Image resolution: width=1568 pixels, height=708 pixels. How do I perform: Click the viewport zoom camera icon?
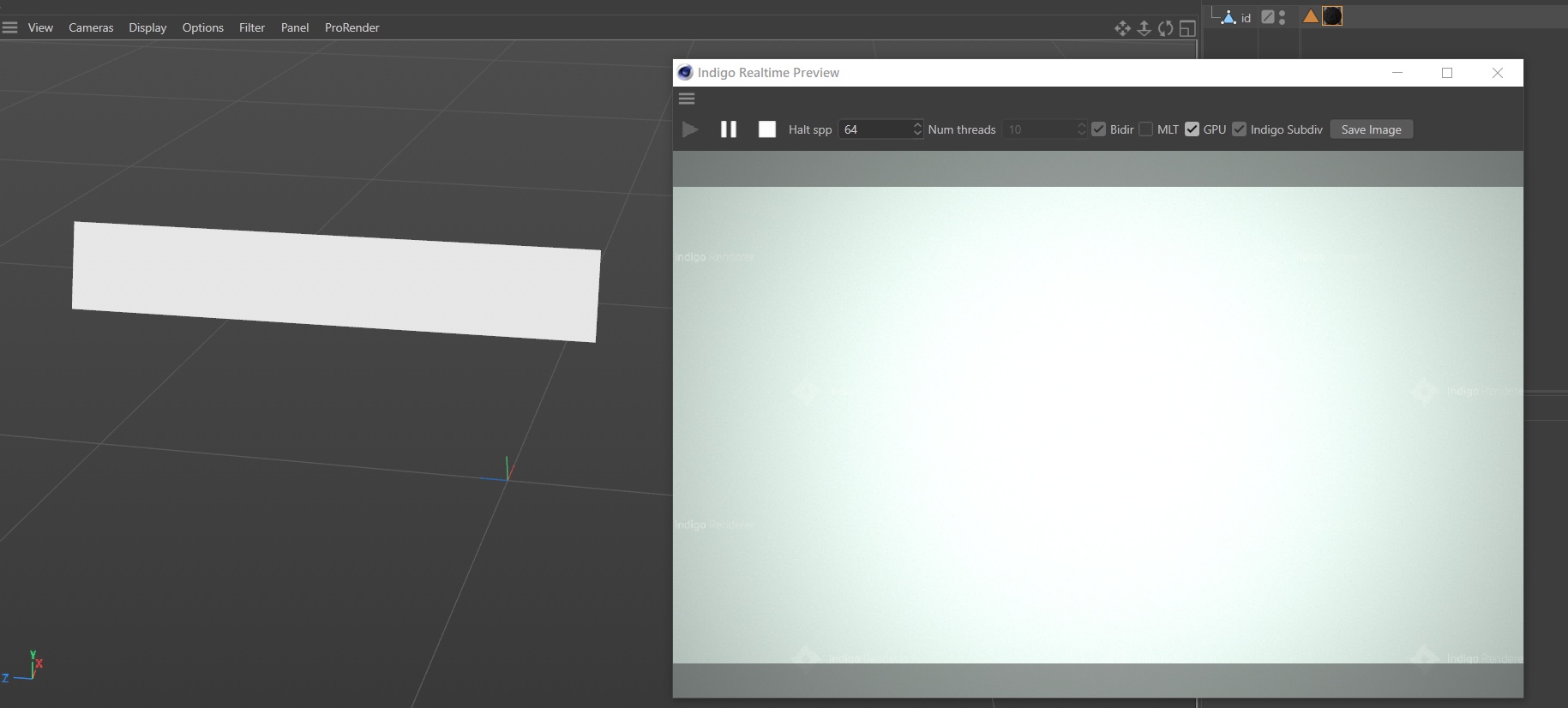click(1144, 28)
